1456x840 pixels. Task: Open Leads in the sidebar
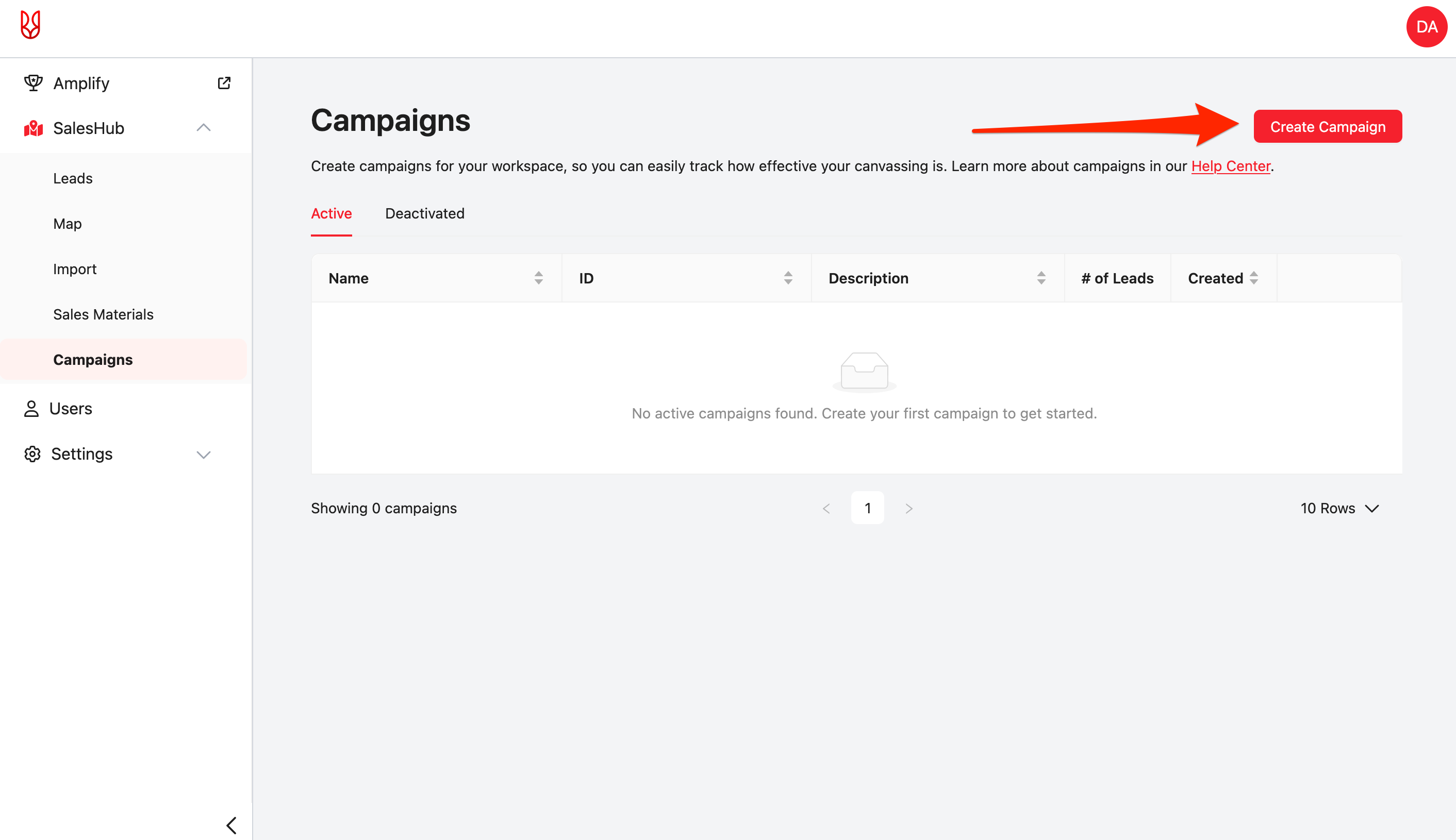tap(73, 178)
